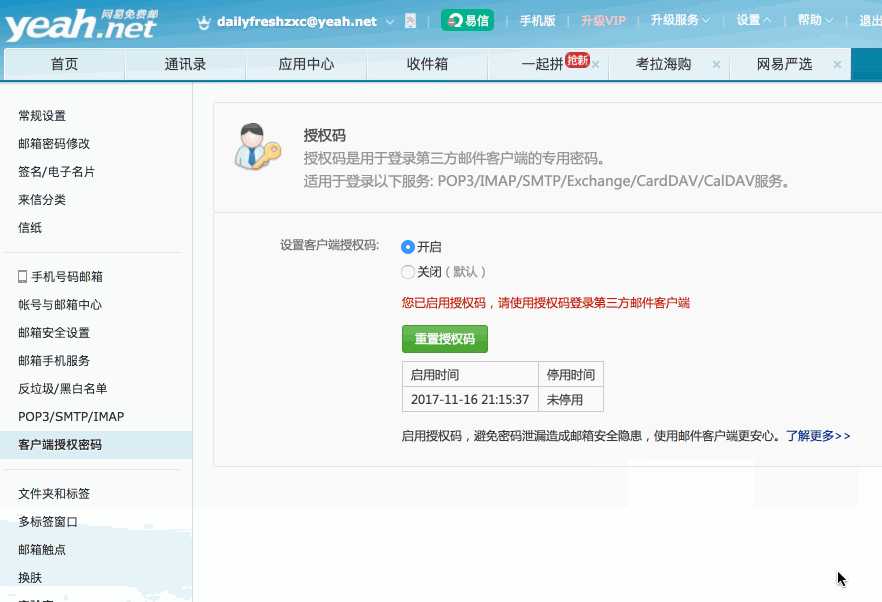The image size is (882, 602).
Task: Close the 考拉海购 tab
Action: pyautogui.click(x=715, y=63)
